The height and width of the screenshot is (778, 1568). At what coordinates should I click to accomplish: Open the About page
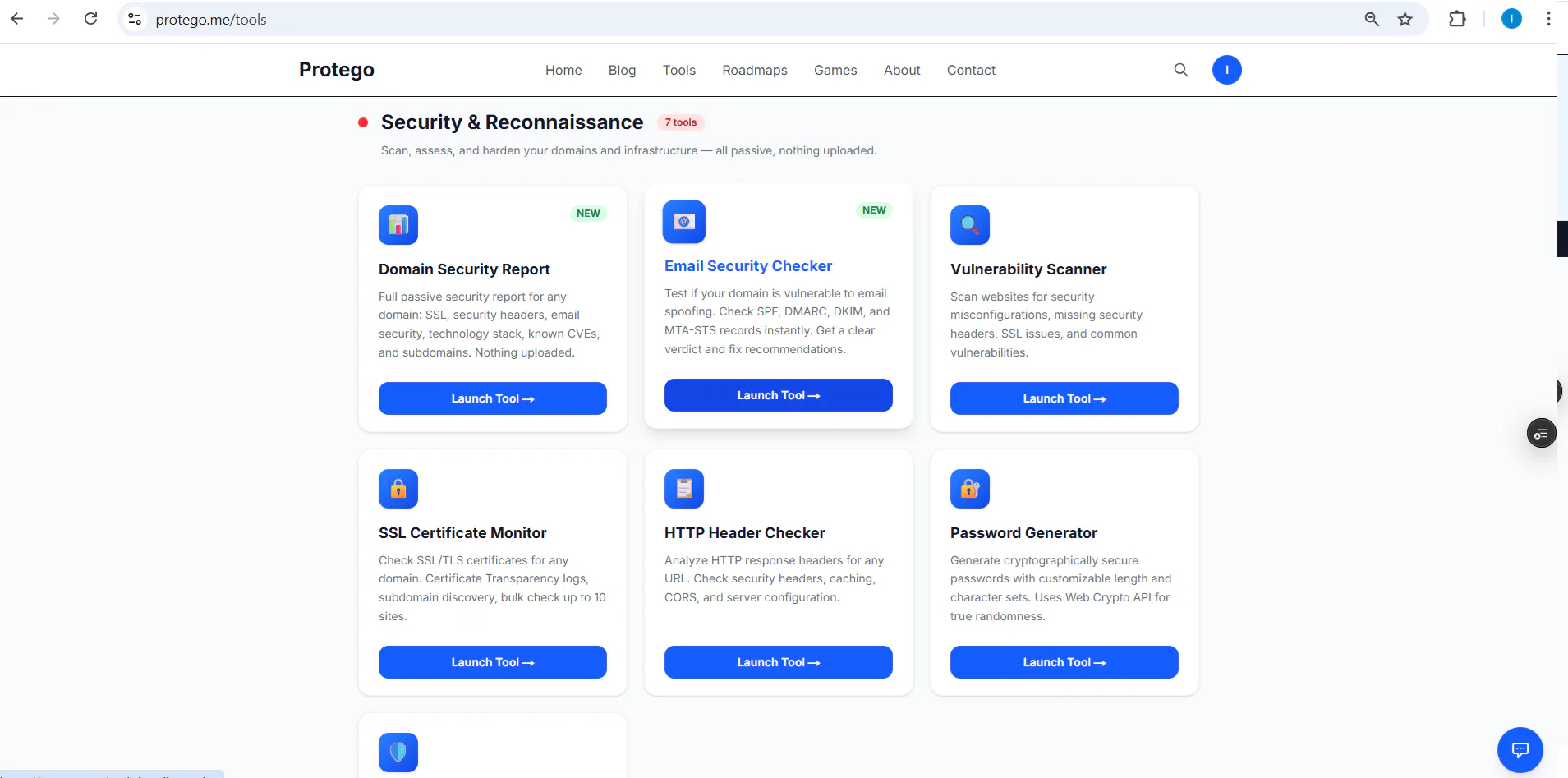pos(902,71)
